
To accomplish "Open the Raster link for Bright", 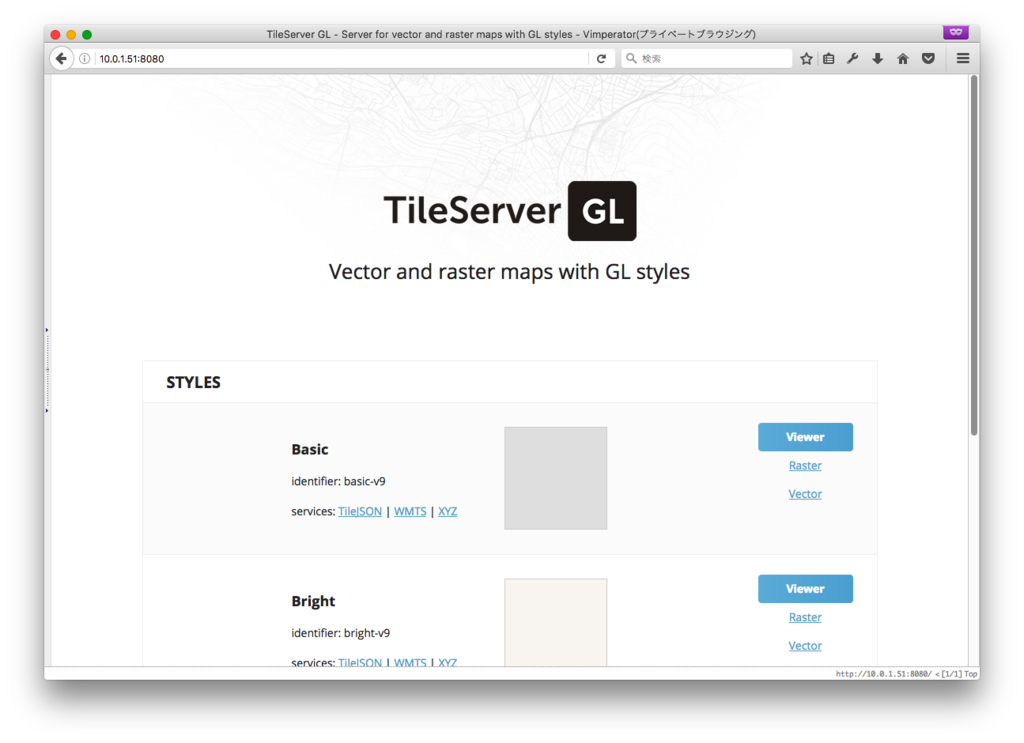I will pos(805,617).
